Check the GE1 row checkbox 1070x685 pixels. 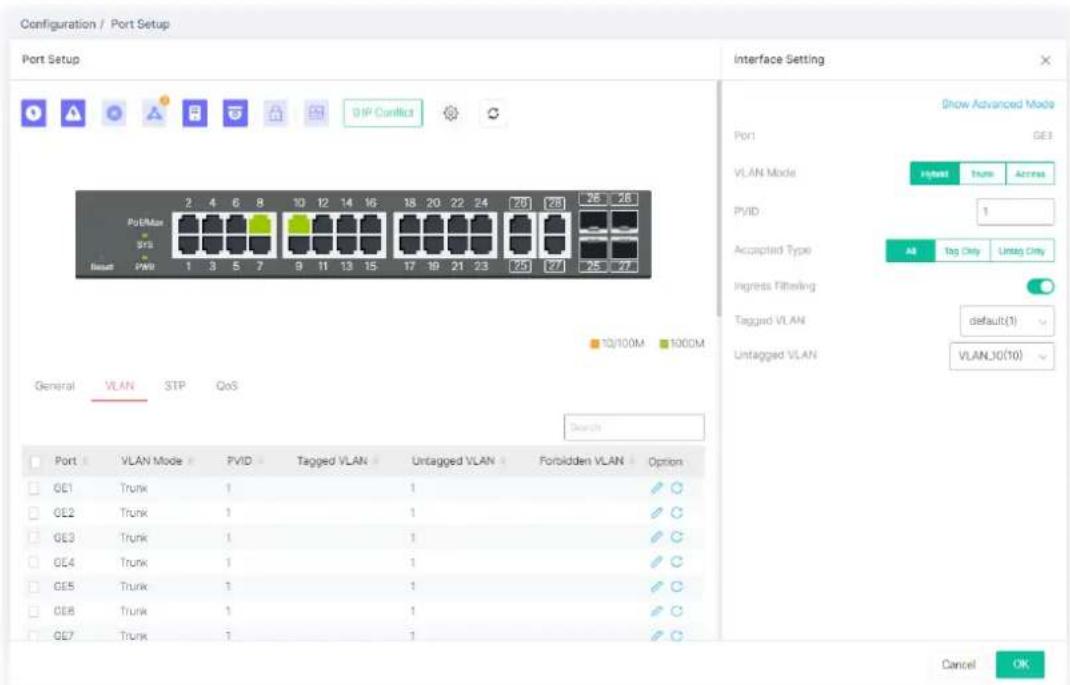point(34,488)
